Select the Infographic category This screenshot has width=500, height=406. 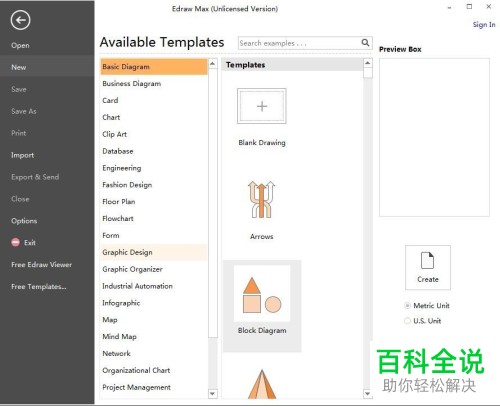point(154,303)
